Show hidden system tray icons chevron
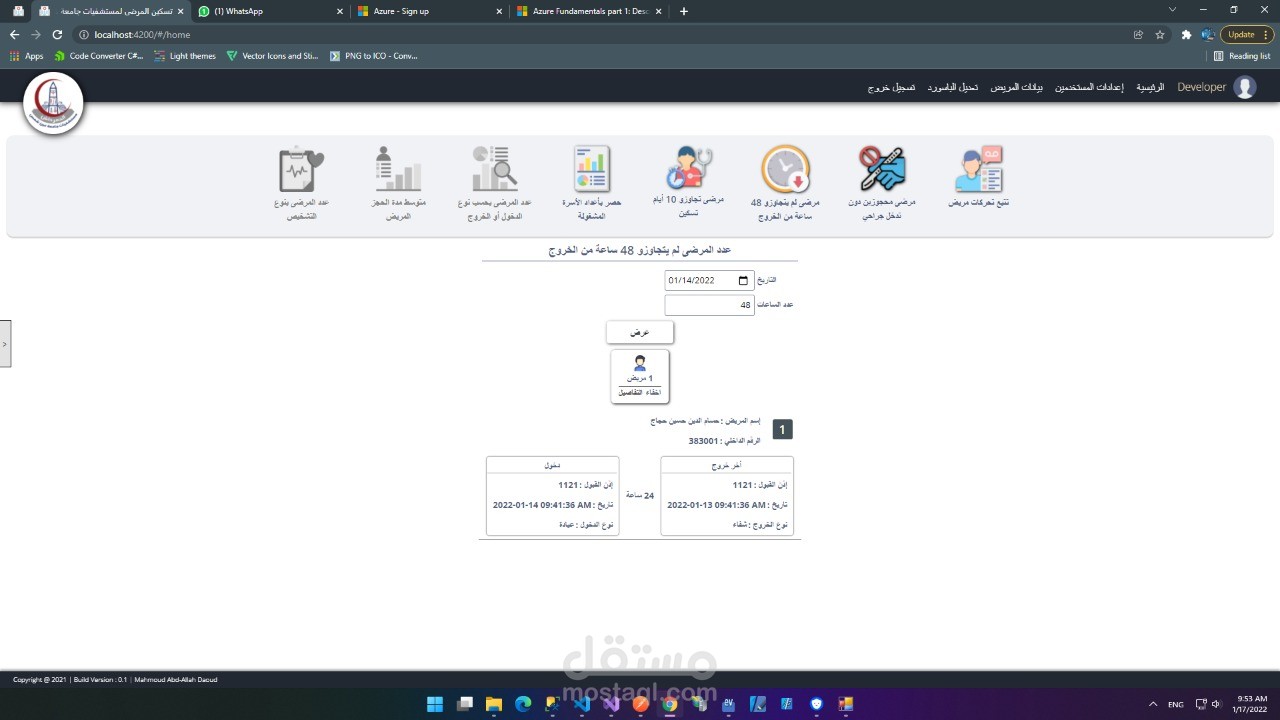Viewport: 1280px width, 720px height. point(1152,704)
